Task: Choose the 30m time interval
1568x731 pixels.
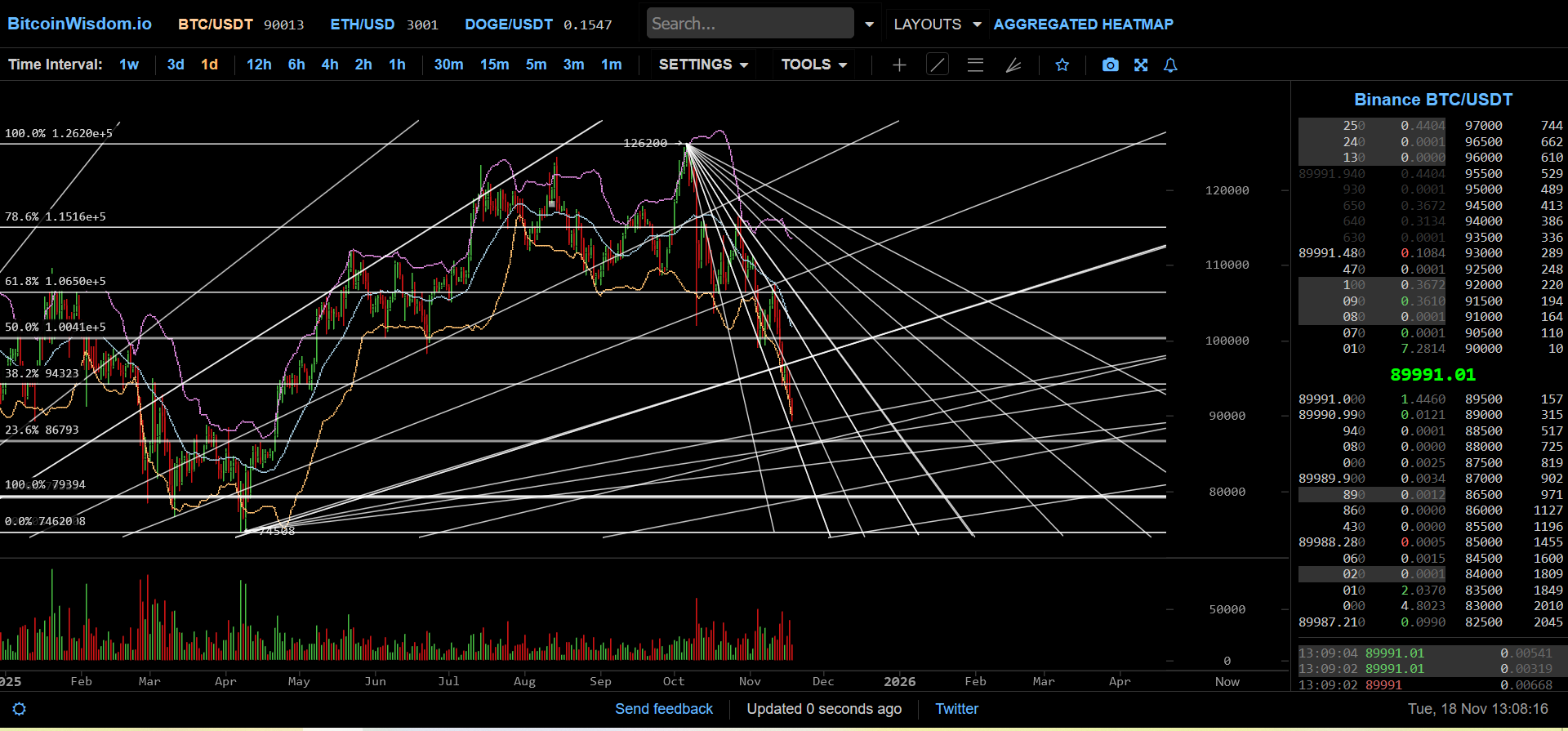Action: point(448,65)
